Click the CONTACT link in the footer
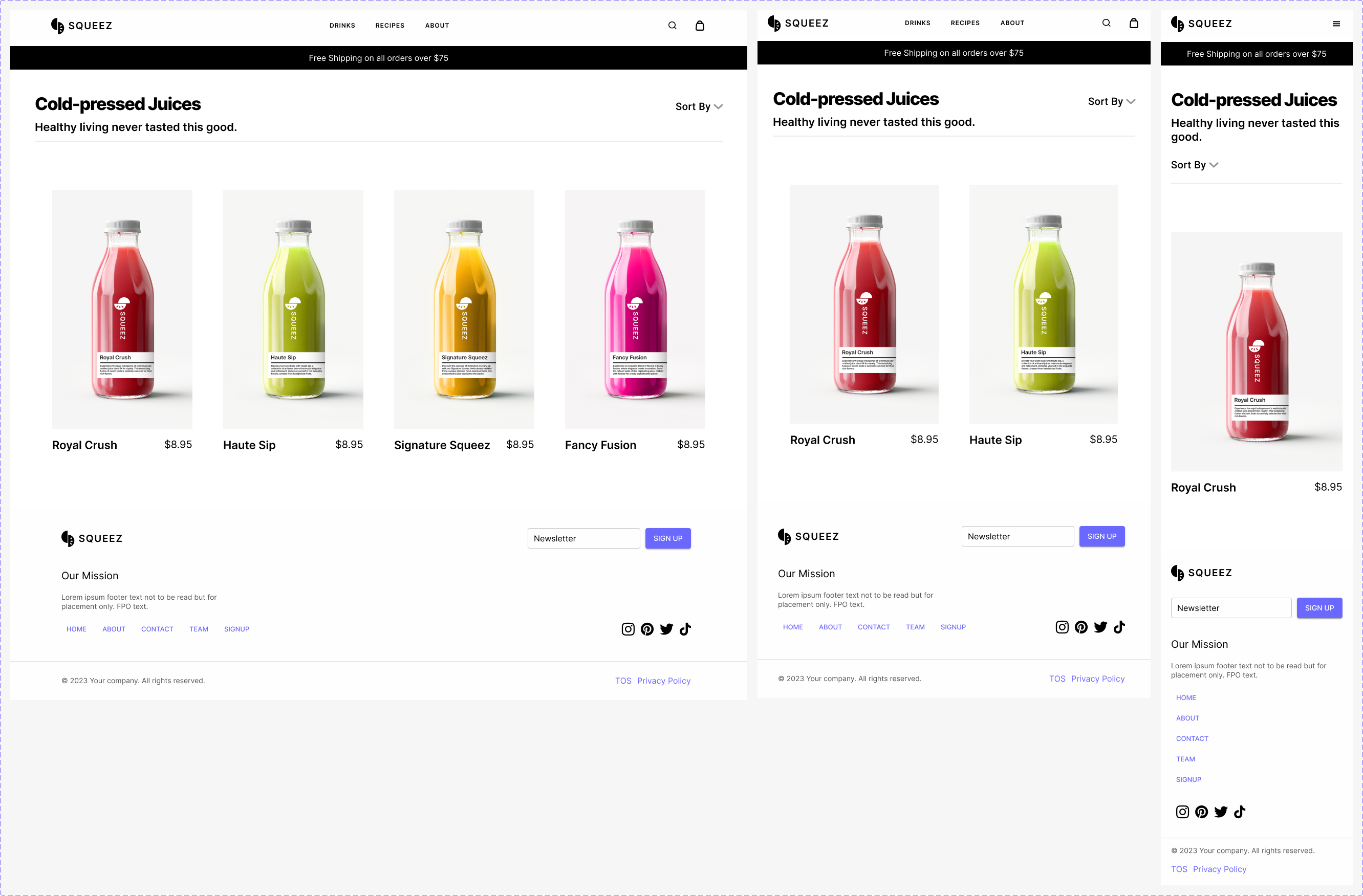 coord(157,628)
